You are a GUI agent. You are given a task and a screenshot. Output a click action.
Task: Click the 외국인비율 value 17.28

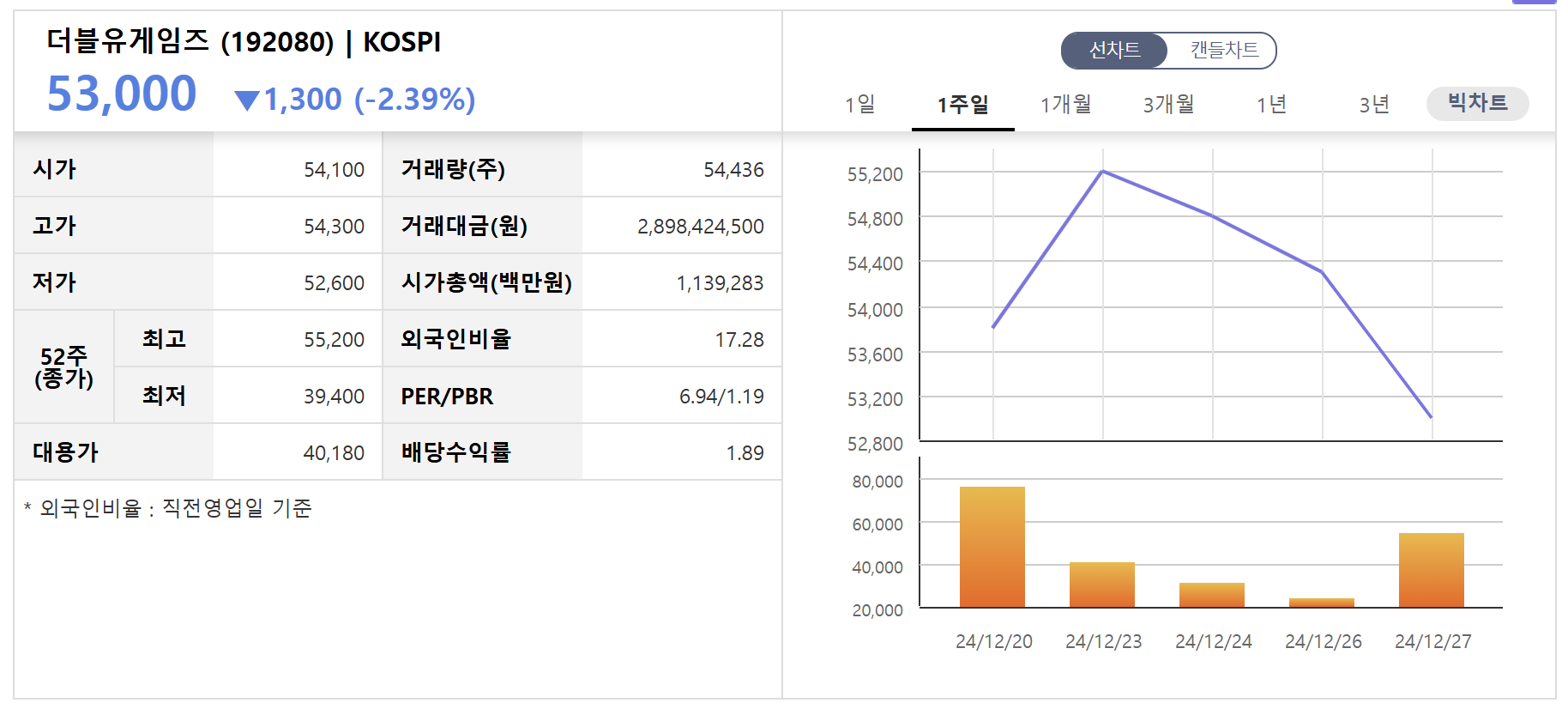[x=739, y=340]
